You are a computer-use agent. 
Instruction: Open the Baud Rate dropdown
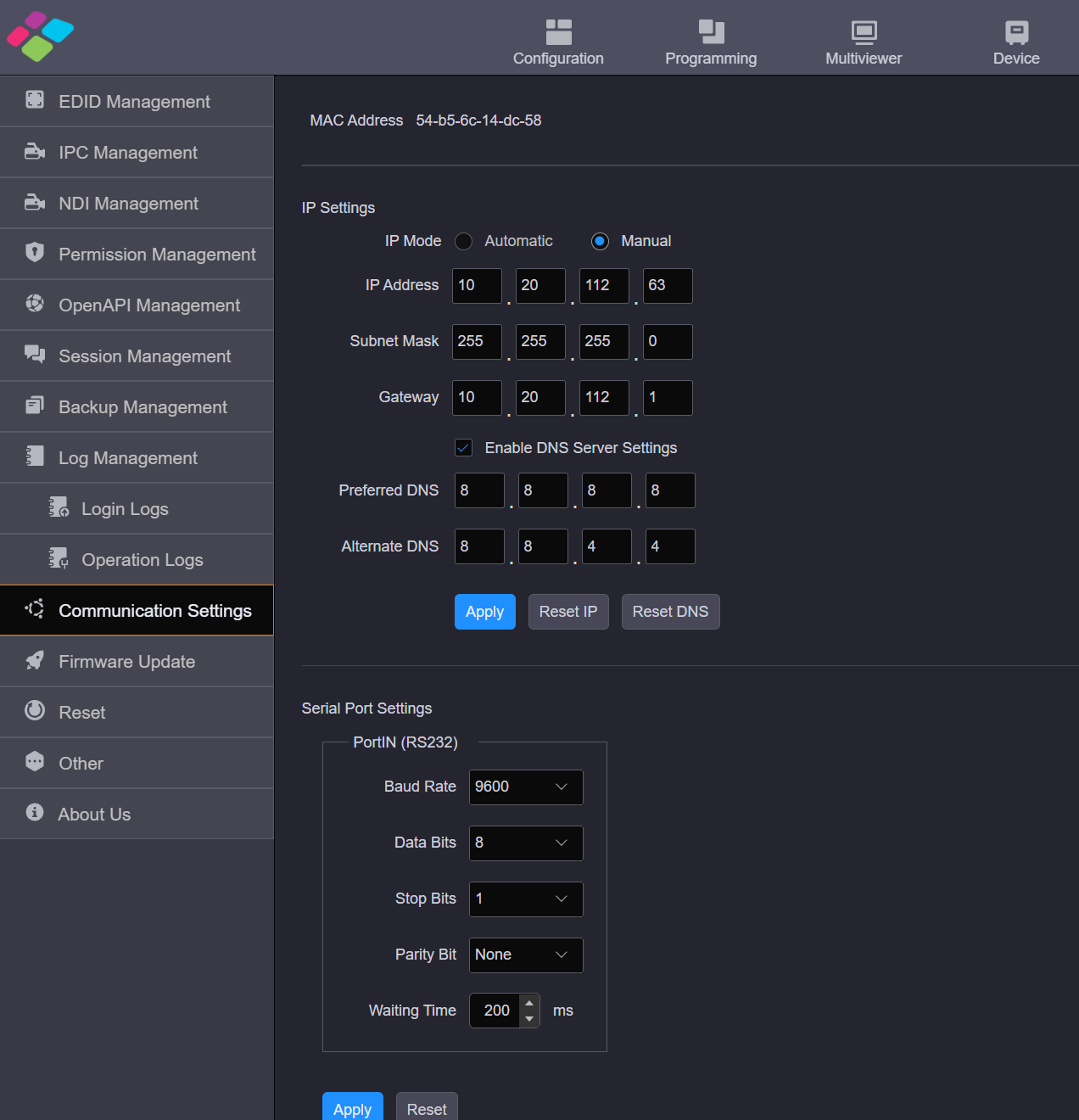[x=525, y=787]
